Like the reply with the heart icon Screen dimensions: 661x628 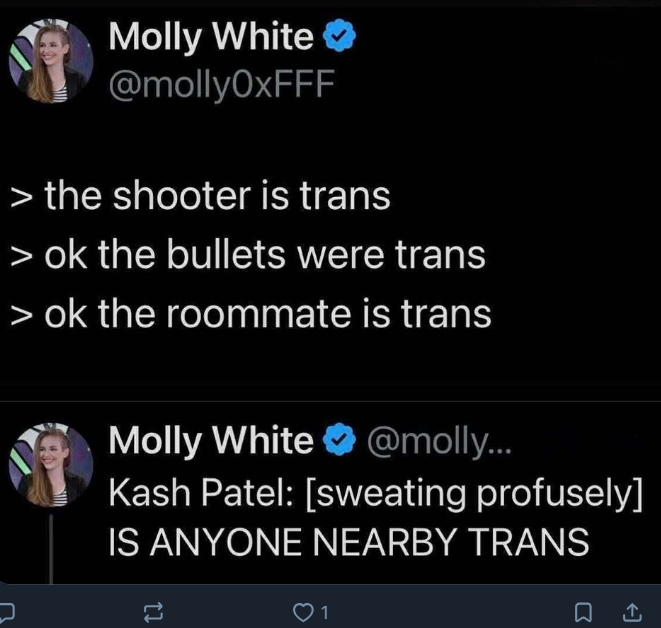[302, 613]
